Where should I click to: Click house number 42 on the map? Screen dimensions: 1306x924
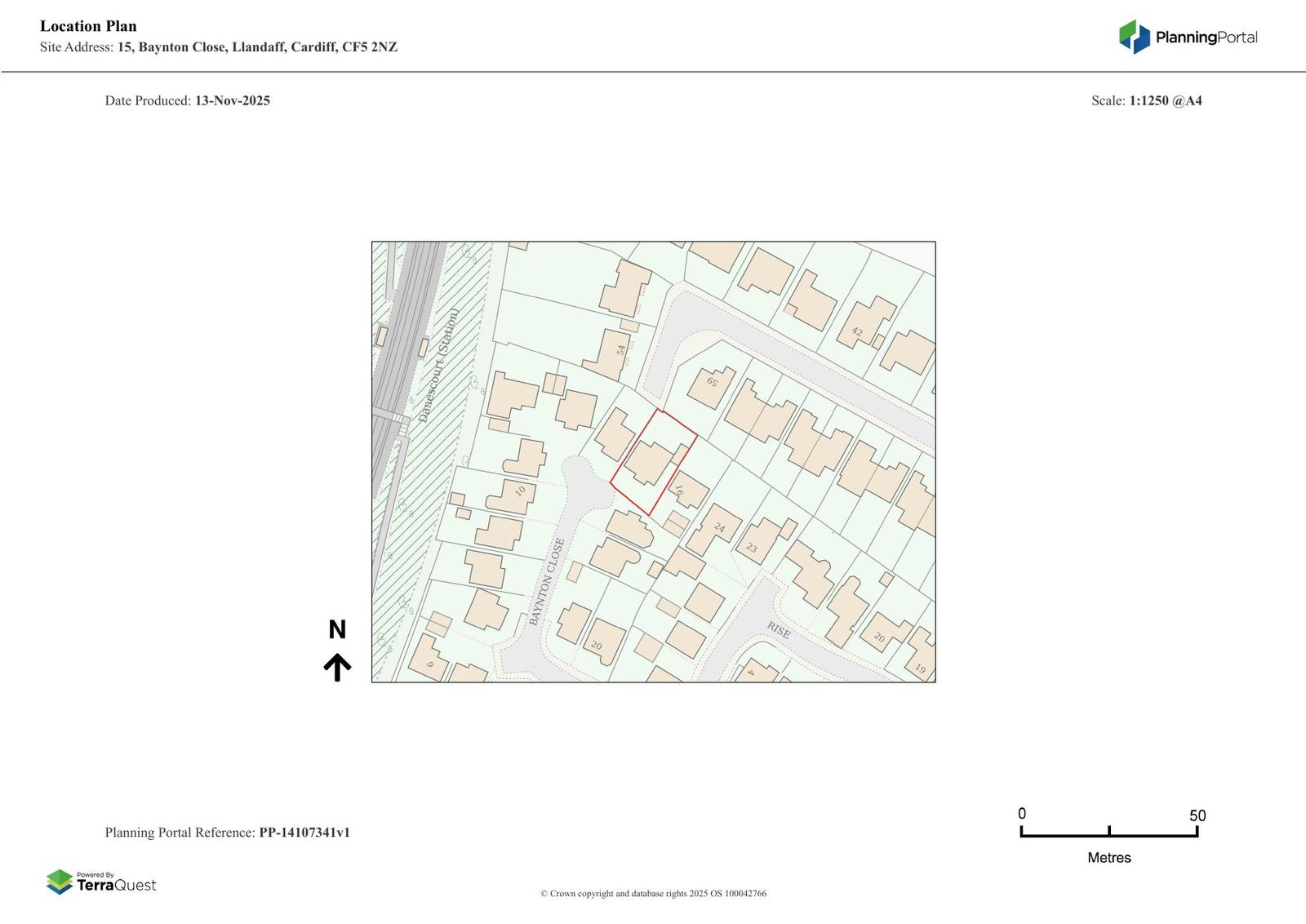click(x=856, y=331)
